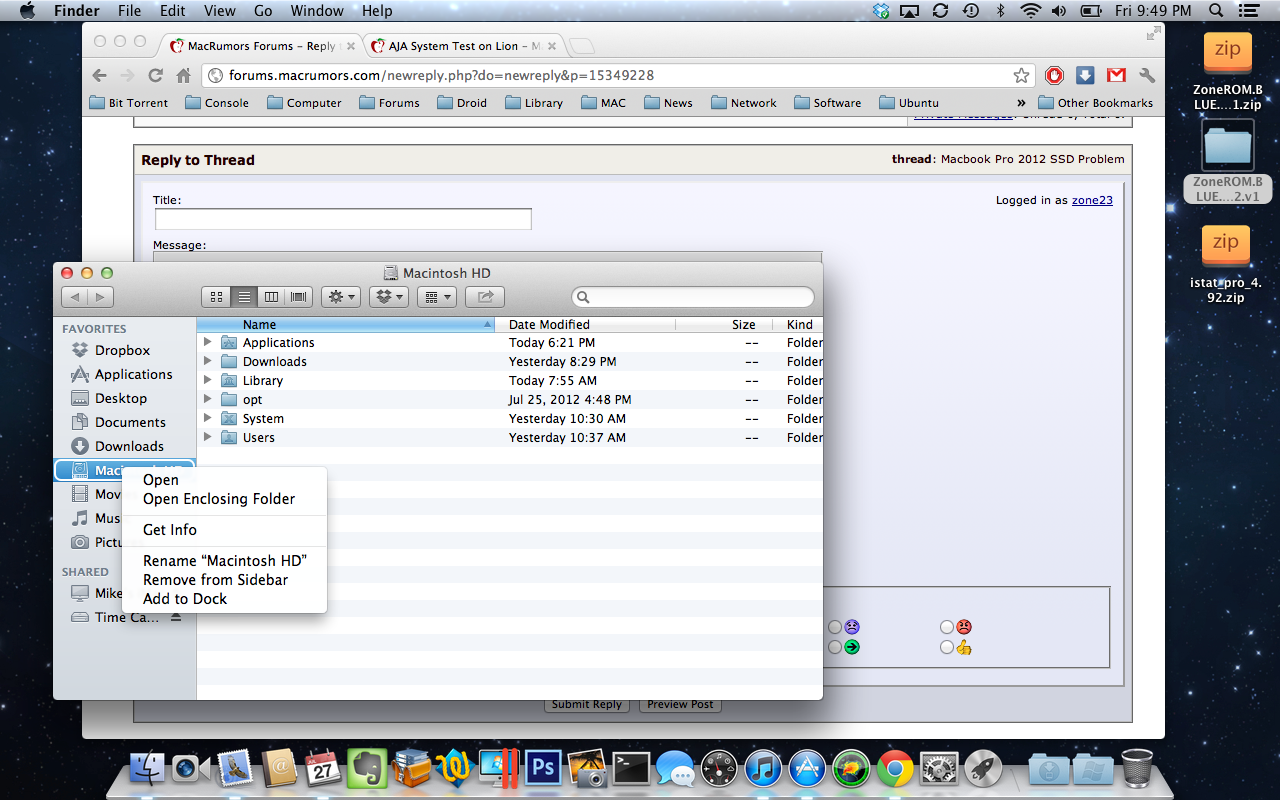Screen dimensions: 1280x800
Task: Select the purple confused smiley radio button
Action: pos(834,627)
